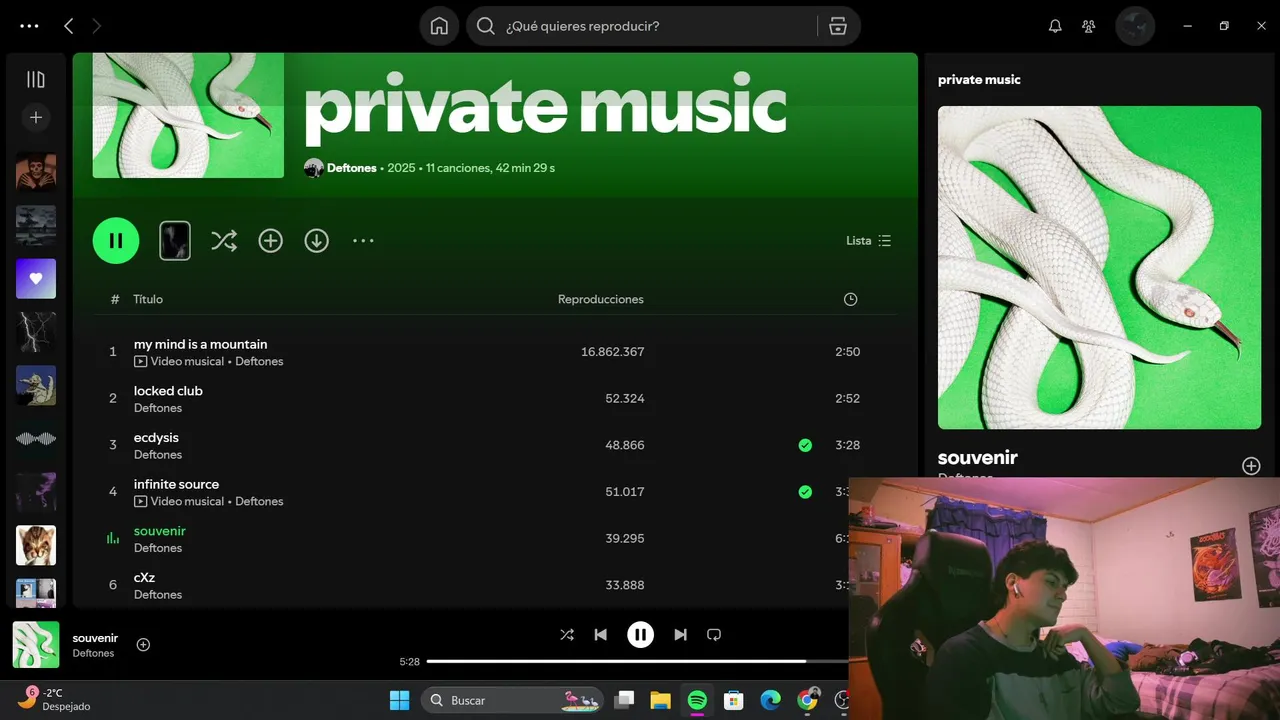This screenshot has height=720, width=1280.
Task: Click the taskbar Buscar search box
Action: [x=512, y=700]
